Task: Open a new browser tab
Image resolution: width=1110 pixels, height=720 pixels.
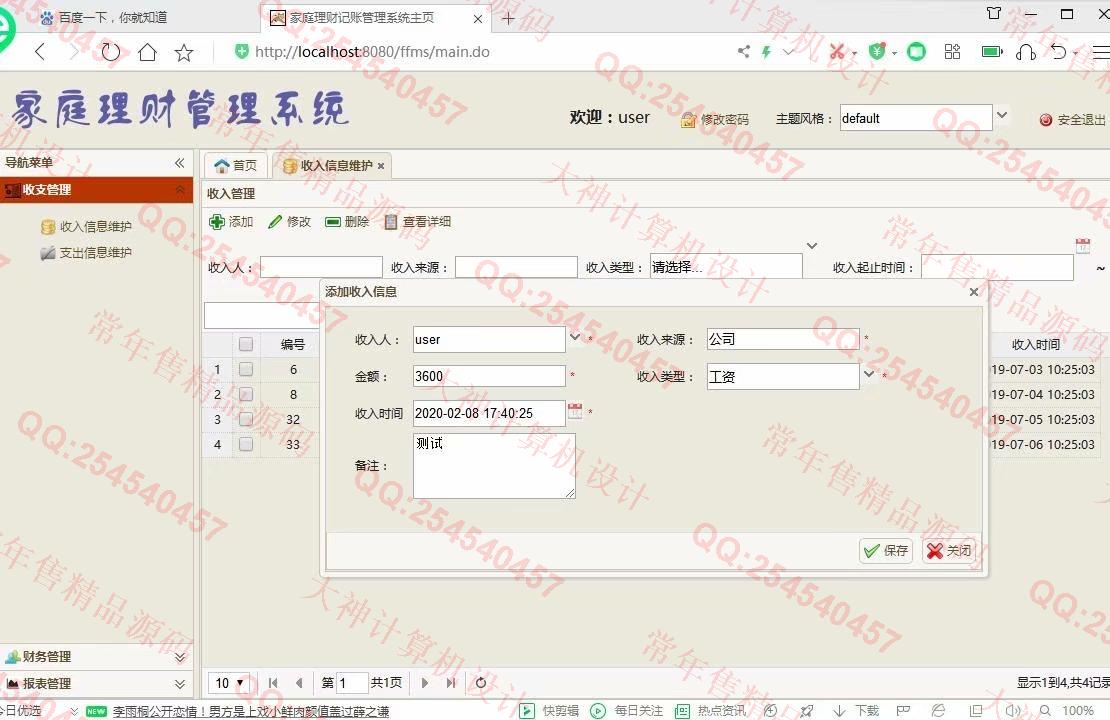Action: pyautogui.click(x=508, y=18)
